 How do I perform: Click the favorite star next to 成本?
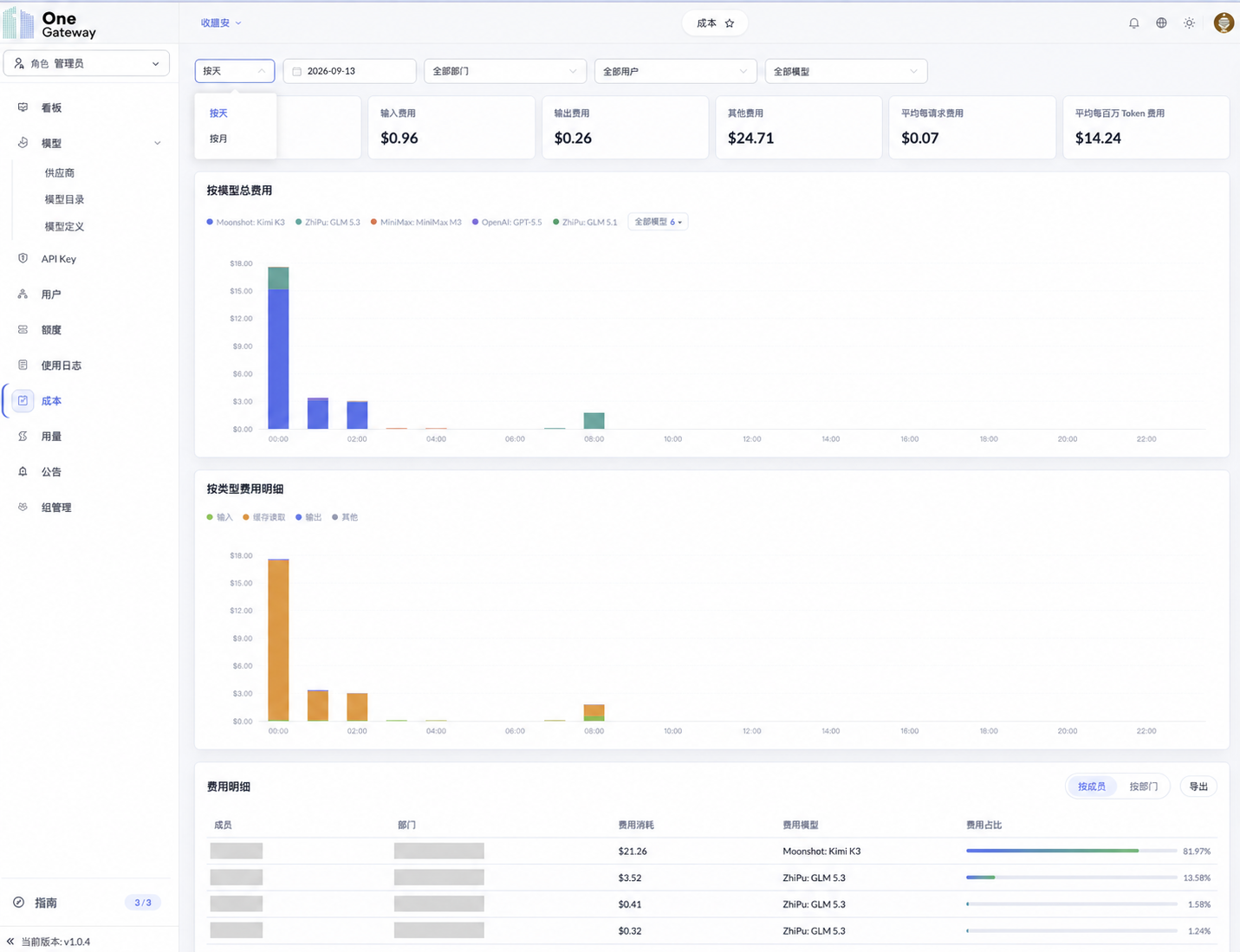[x=730, y=23]
